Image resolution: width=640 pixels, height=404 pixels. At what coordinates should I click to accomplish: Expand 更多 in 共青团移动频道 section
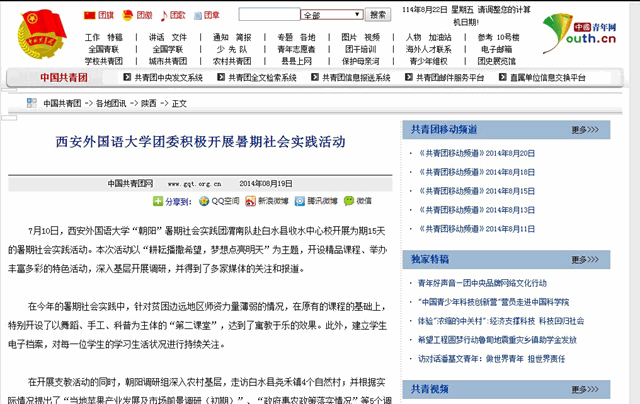click(585, 130)
